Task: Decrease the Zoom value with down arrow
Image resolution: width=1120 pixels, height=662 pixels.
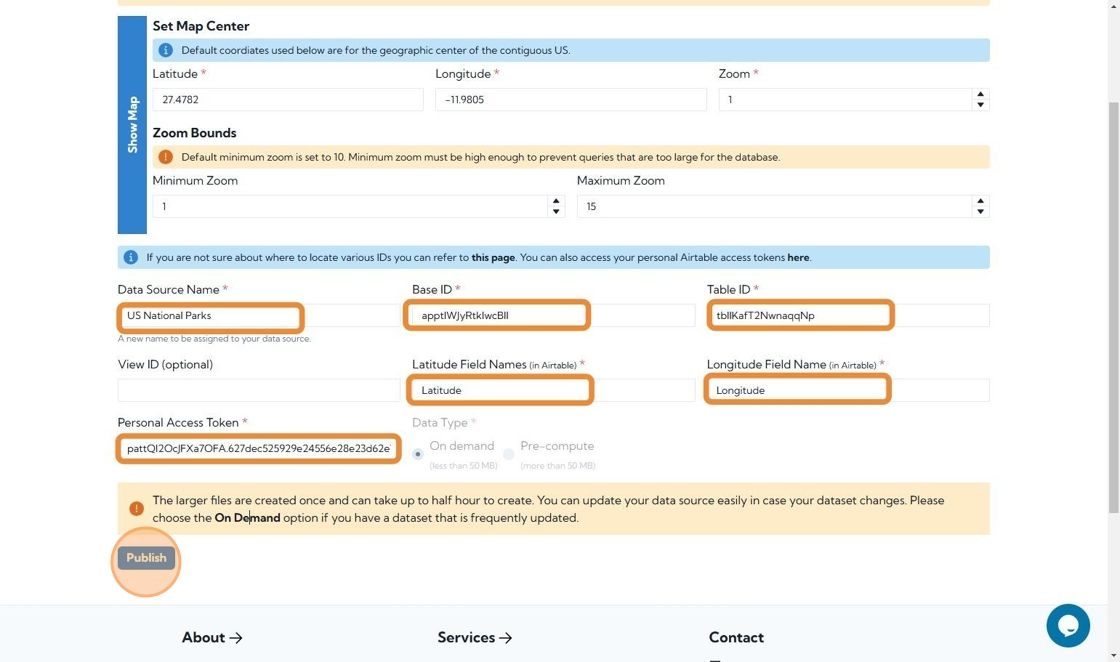Action: 981,105
